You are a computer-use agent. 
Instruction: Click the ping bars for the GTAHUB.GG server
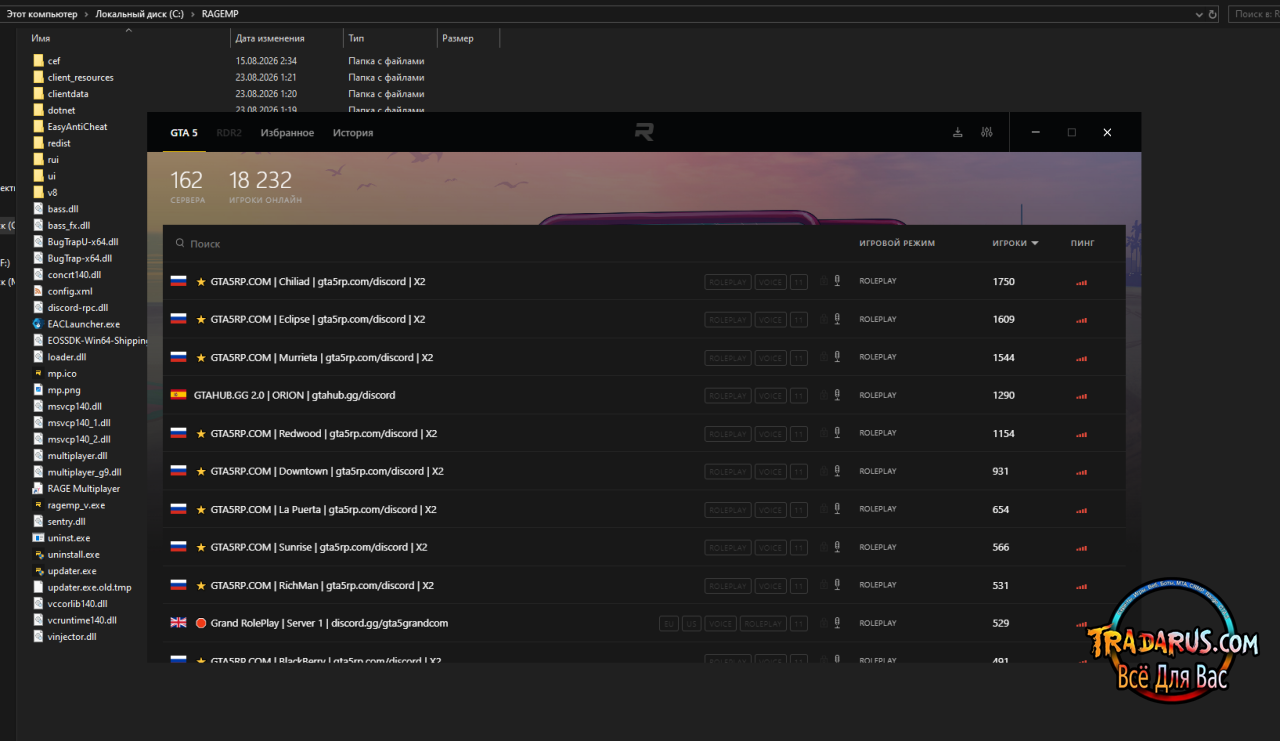[1081, 396]
